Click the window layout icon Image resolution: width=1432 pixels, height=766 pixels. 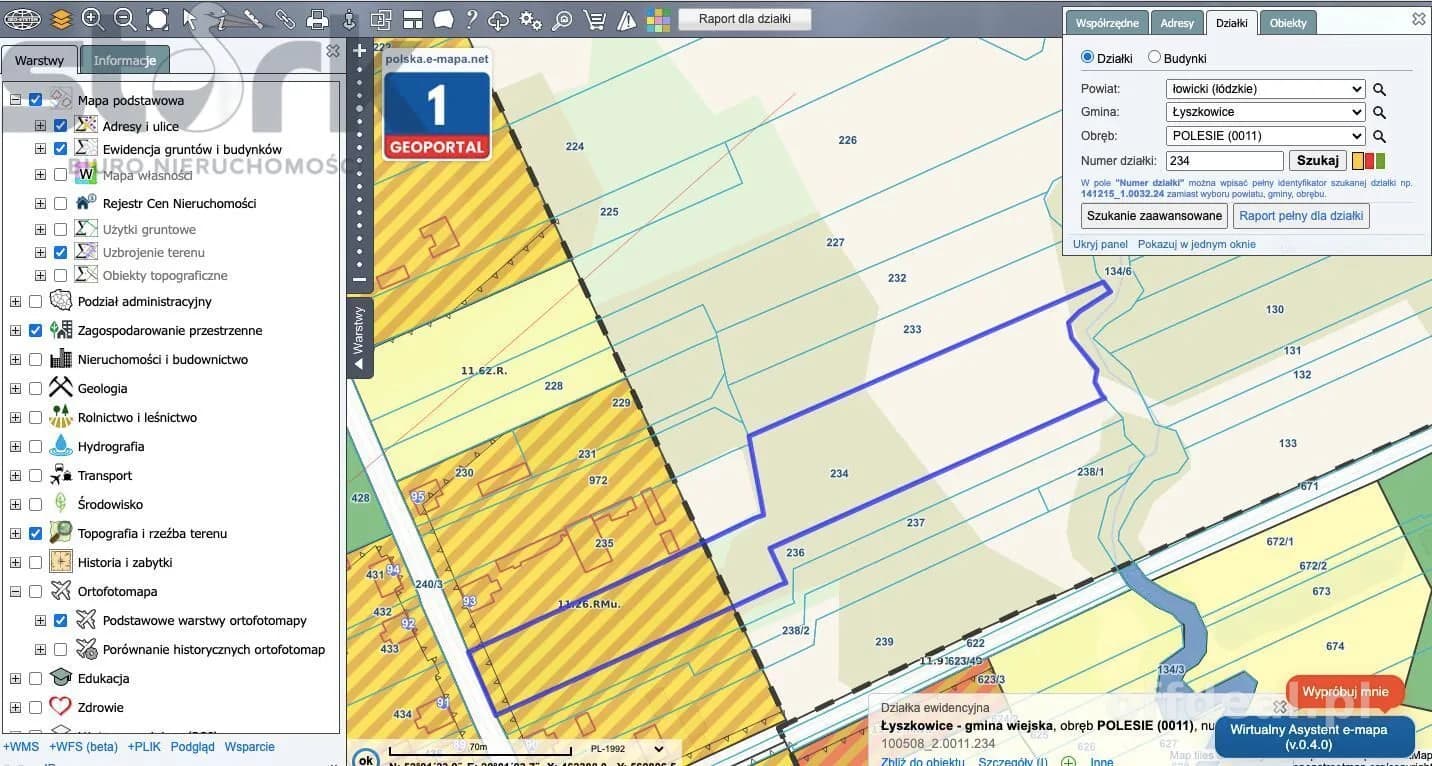point(413,19)
